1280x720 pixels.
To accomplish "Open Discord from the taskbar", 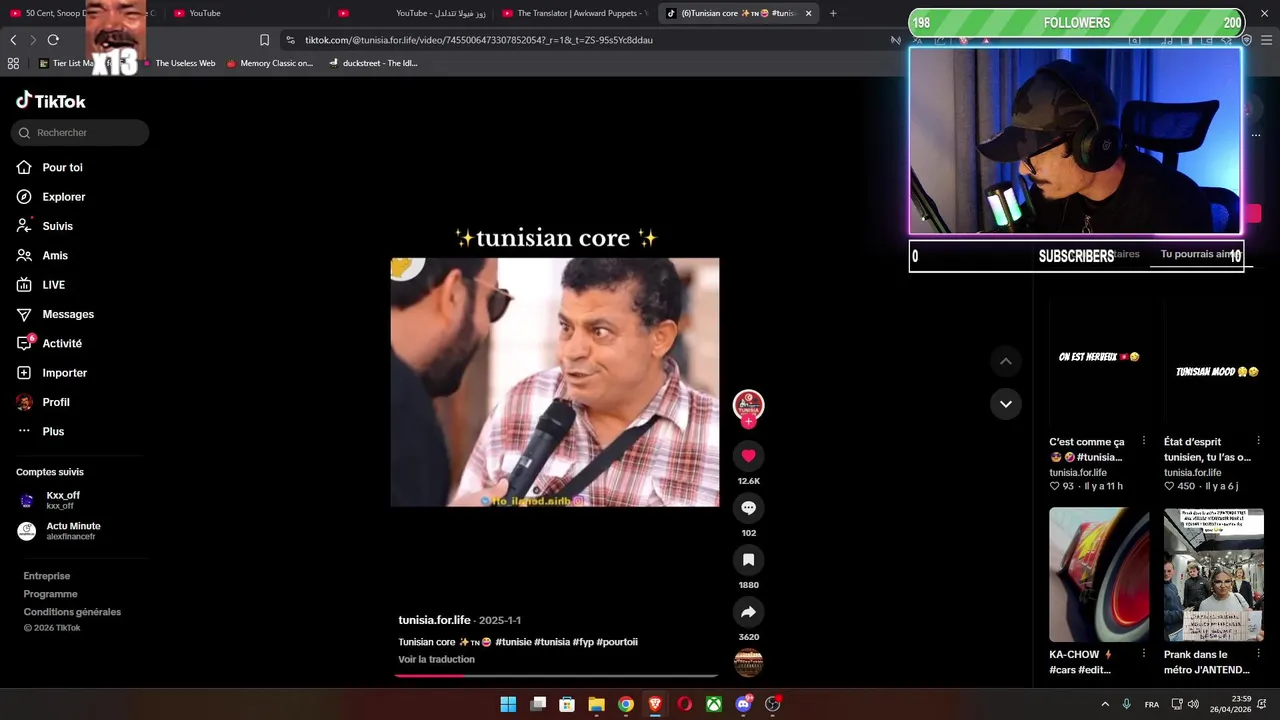I will click(x=743, y=704).
